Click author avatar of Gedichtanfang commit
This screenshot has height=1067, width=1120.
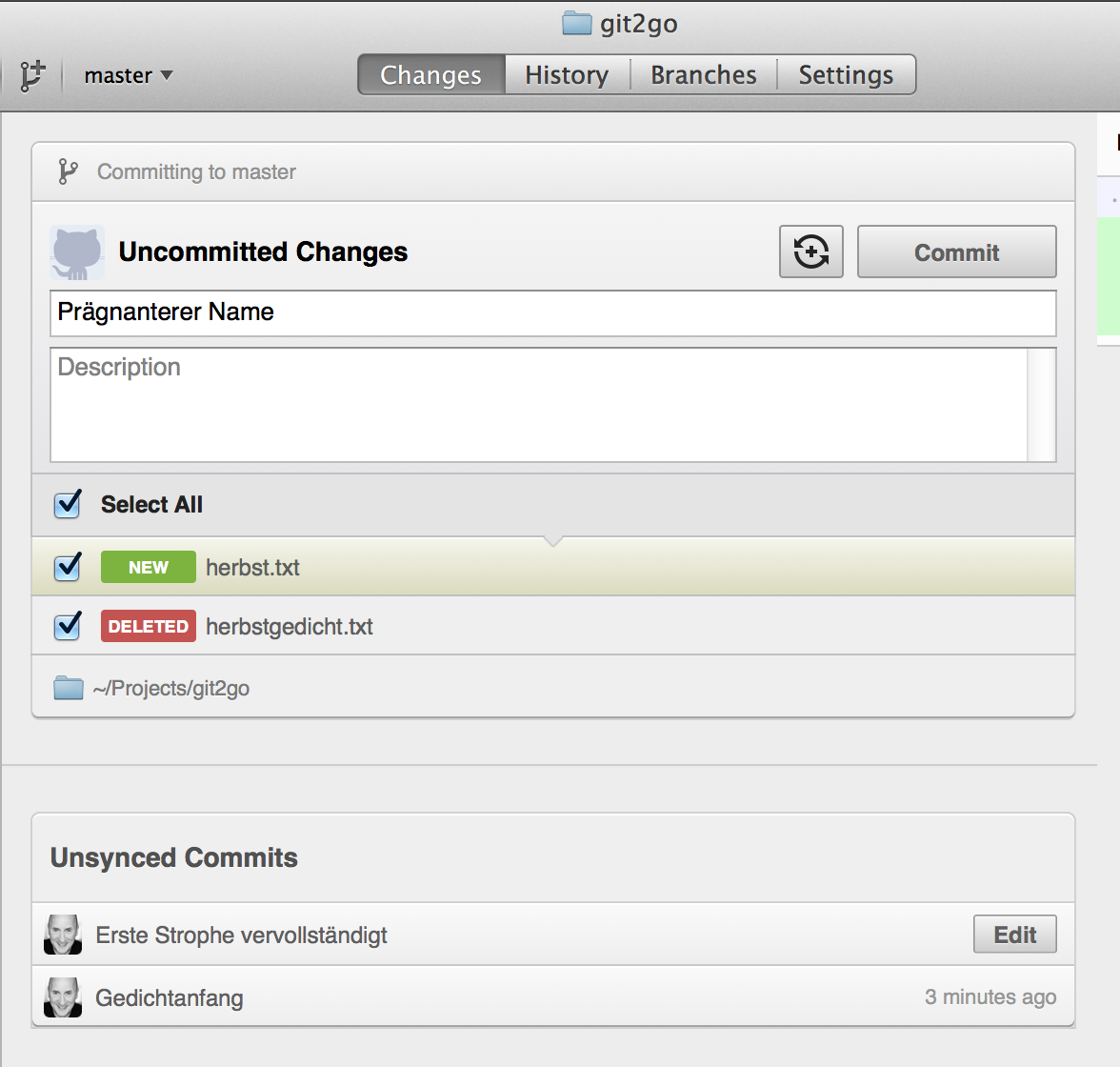pyautogui.click(x=63, y=997)
